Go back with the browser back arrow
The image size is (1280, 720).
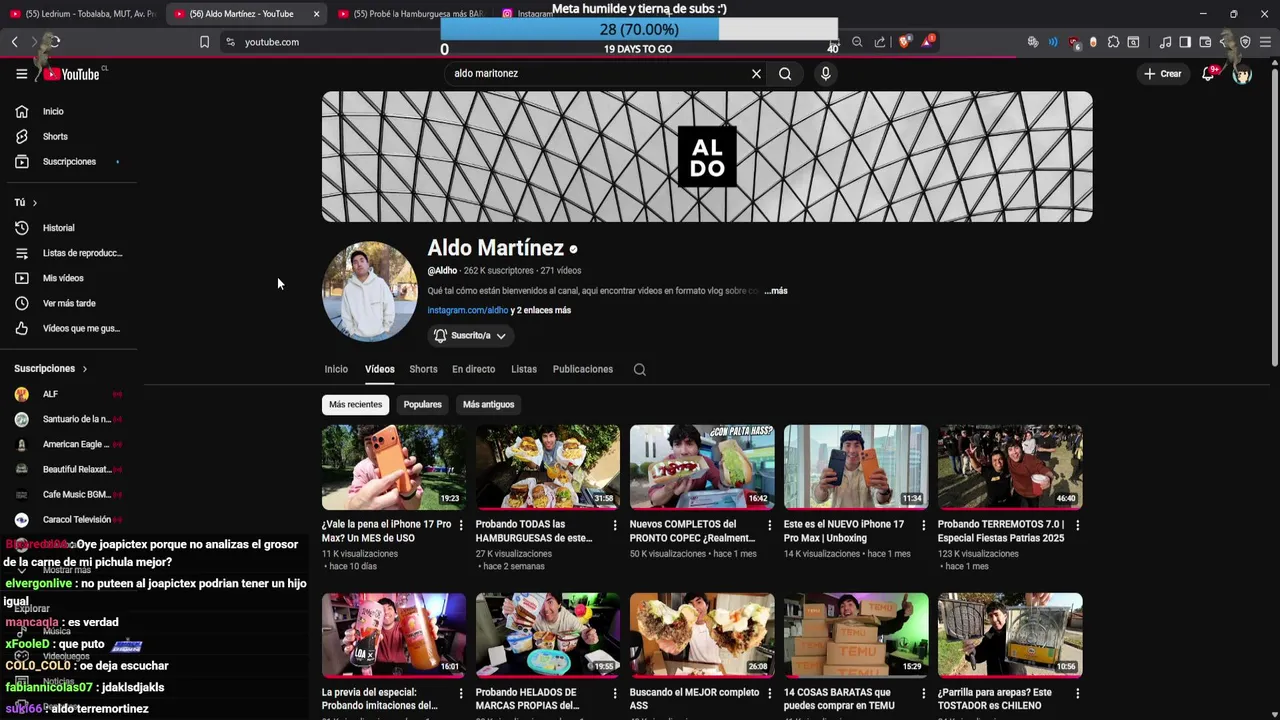[15, 42]
